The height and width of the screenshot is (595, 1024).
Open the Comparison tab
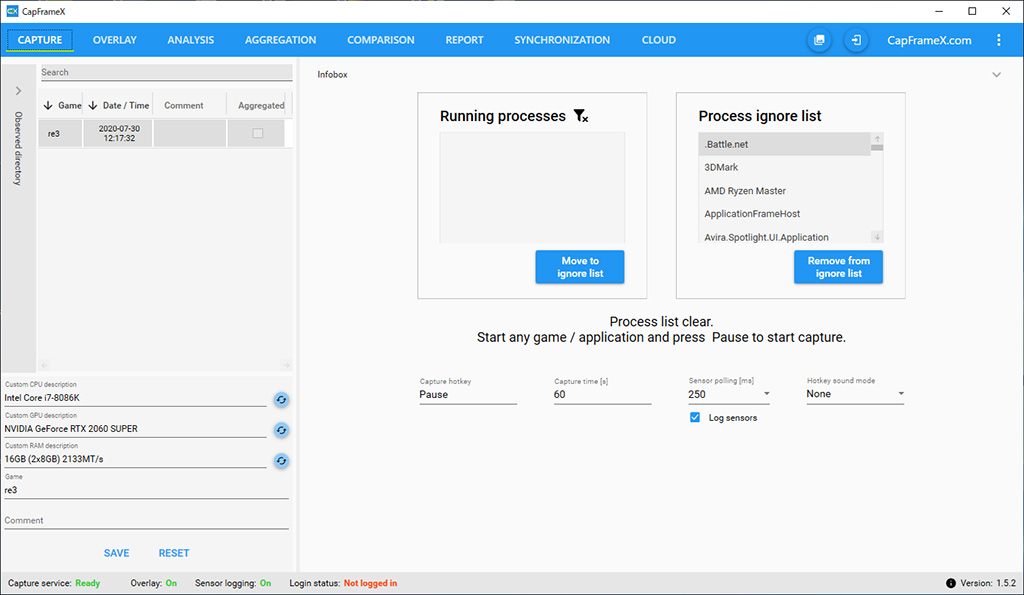[x=381, y=40]
